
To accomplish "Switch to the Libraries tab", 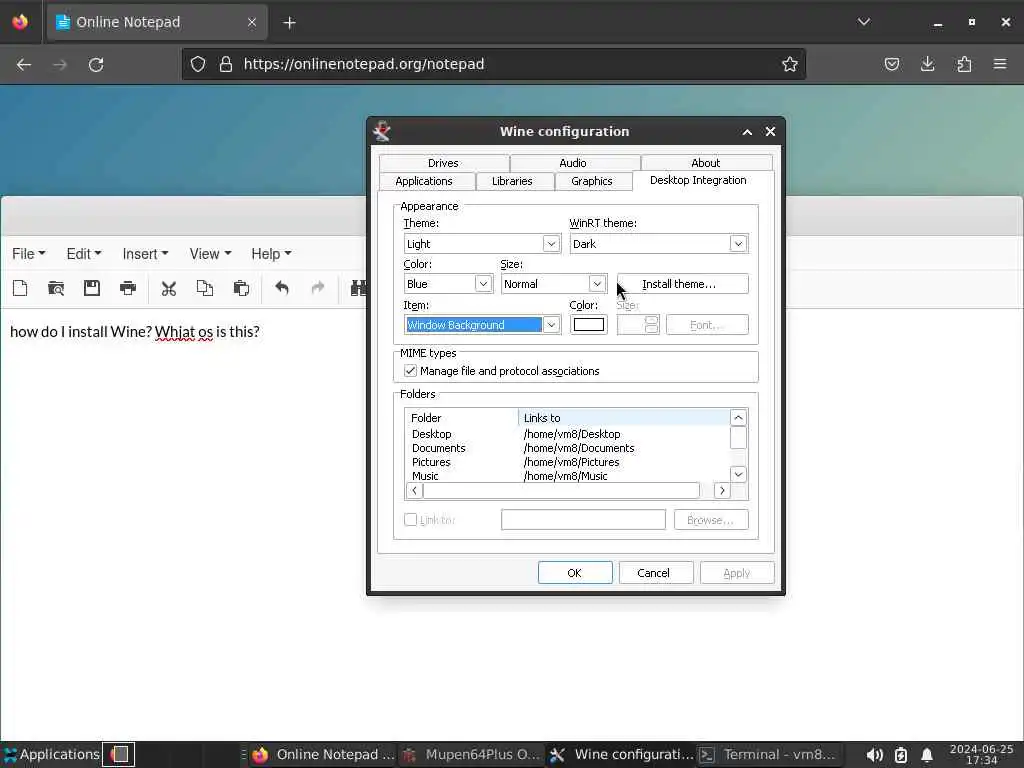I will coord(512,181).
